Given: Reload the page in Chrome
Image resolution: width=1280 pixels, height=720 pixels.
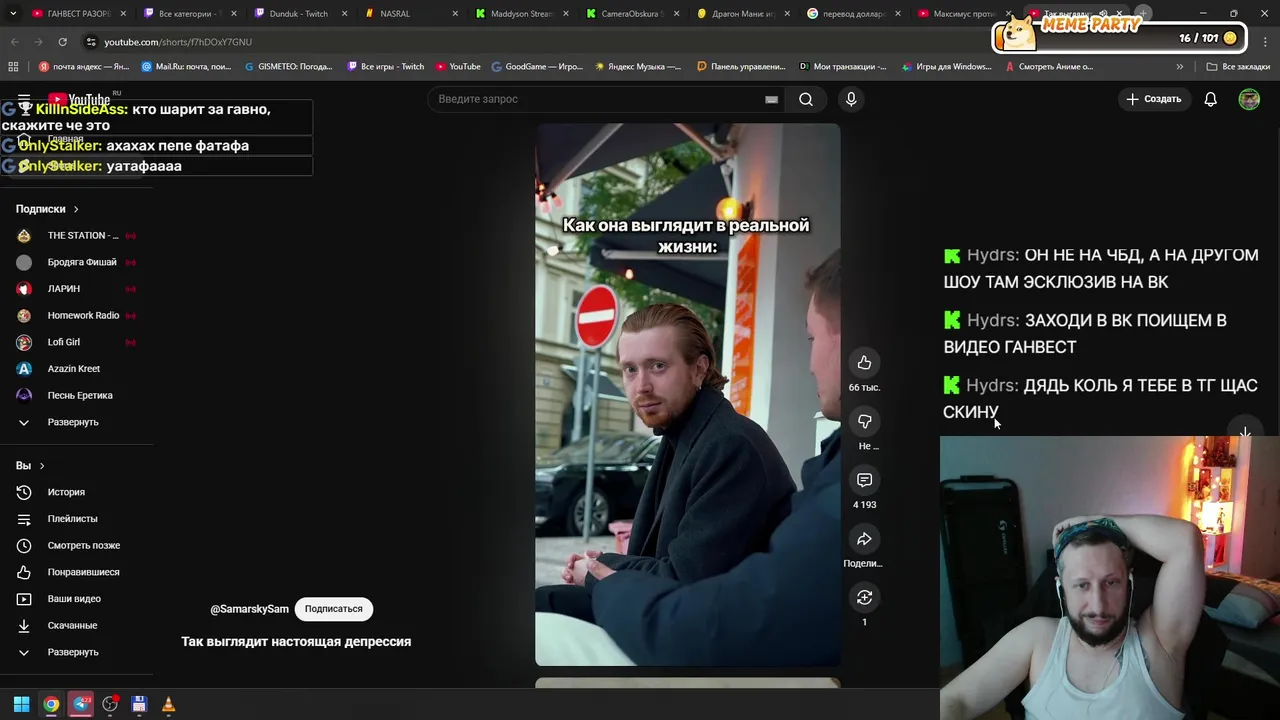Looking at the screenshot, I should click(x=62, y=42).
